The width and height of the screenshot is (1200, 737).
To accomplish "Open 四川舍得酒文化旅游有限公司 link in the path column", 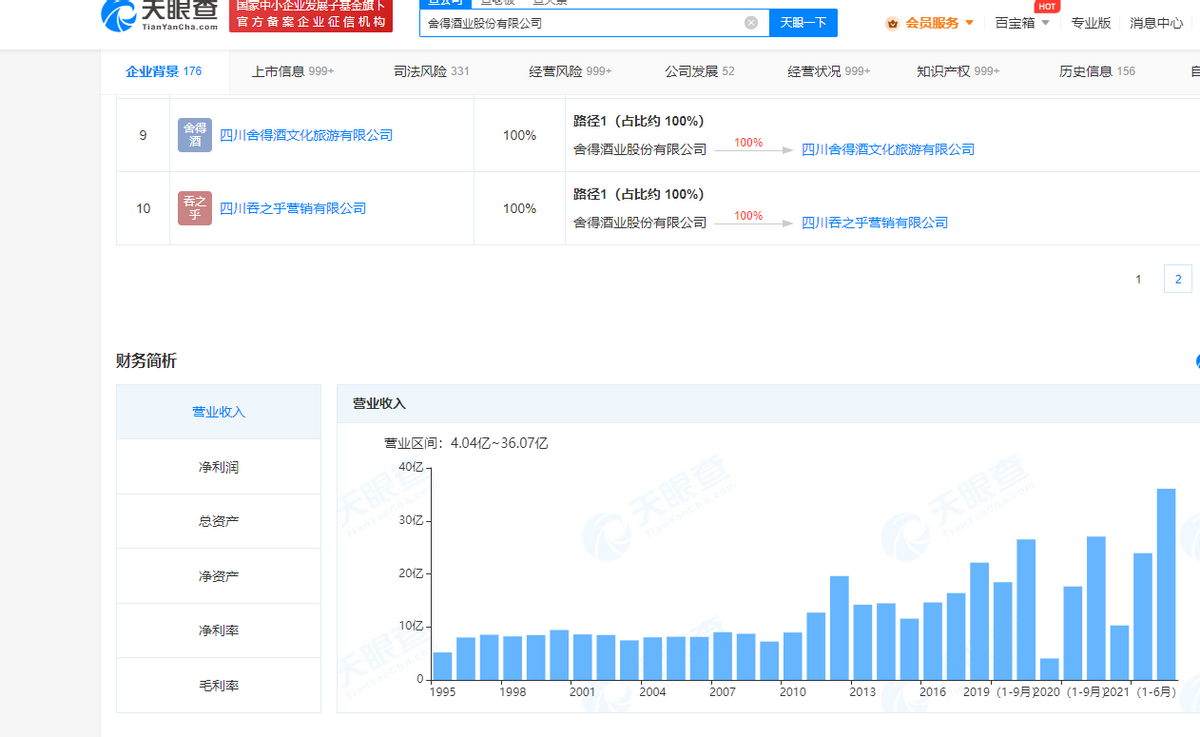I will (x=888, y=149).
